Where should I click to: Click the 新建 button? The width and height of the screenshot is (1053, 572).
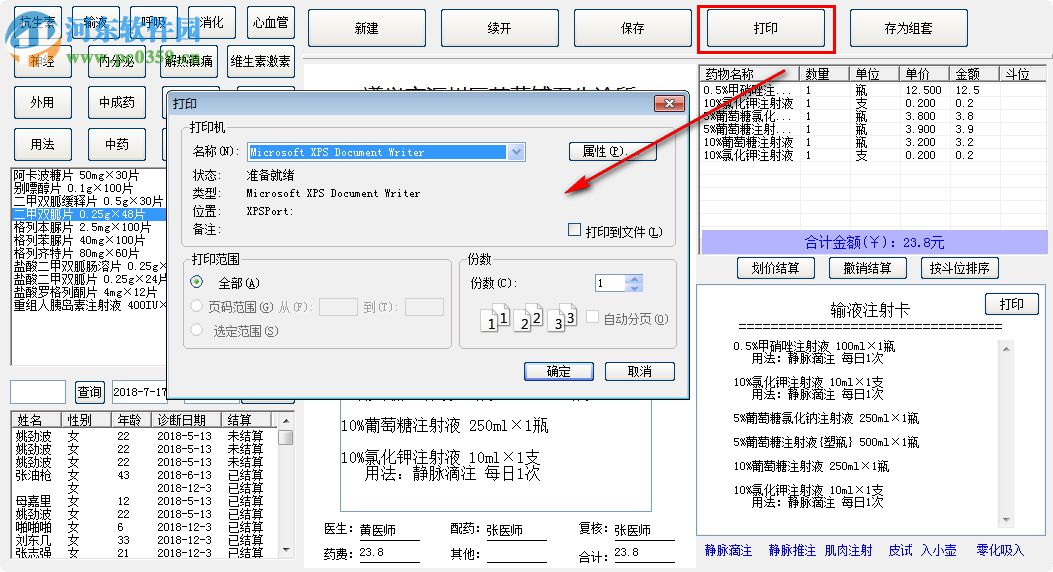coord(367,28)
